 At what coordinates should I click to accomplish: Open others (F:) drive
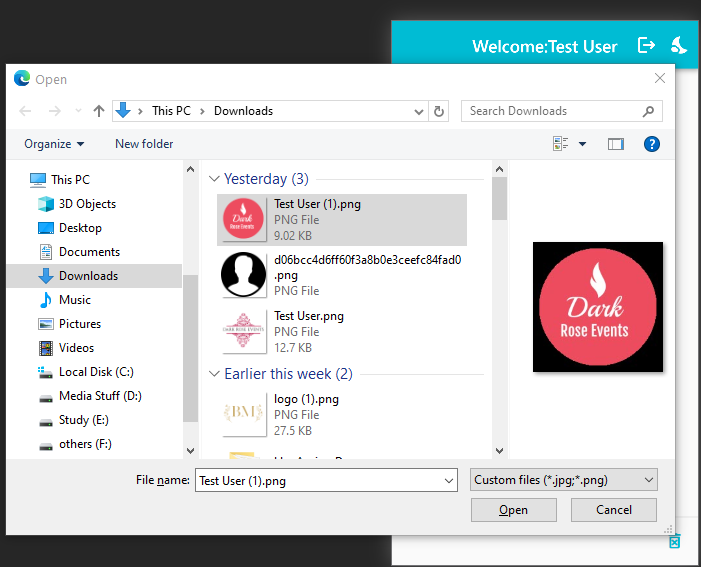click(85, 444)
